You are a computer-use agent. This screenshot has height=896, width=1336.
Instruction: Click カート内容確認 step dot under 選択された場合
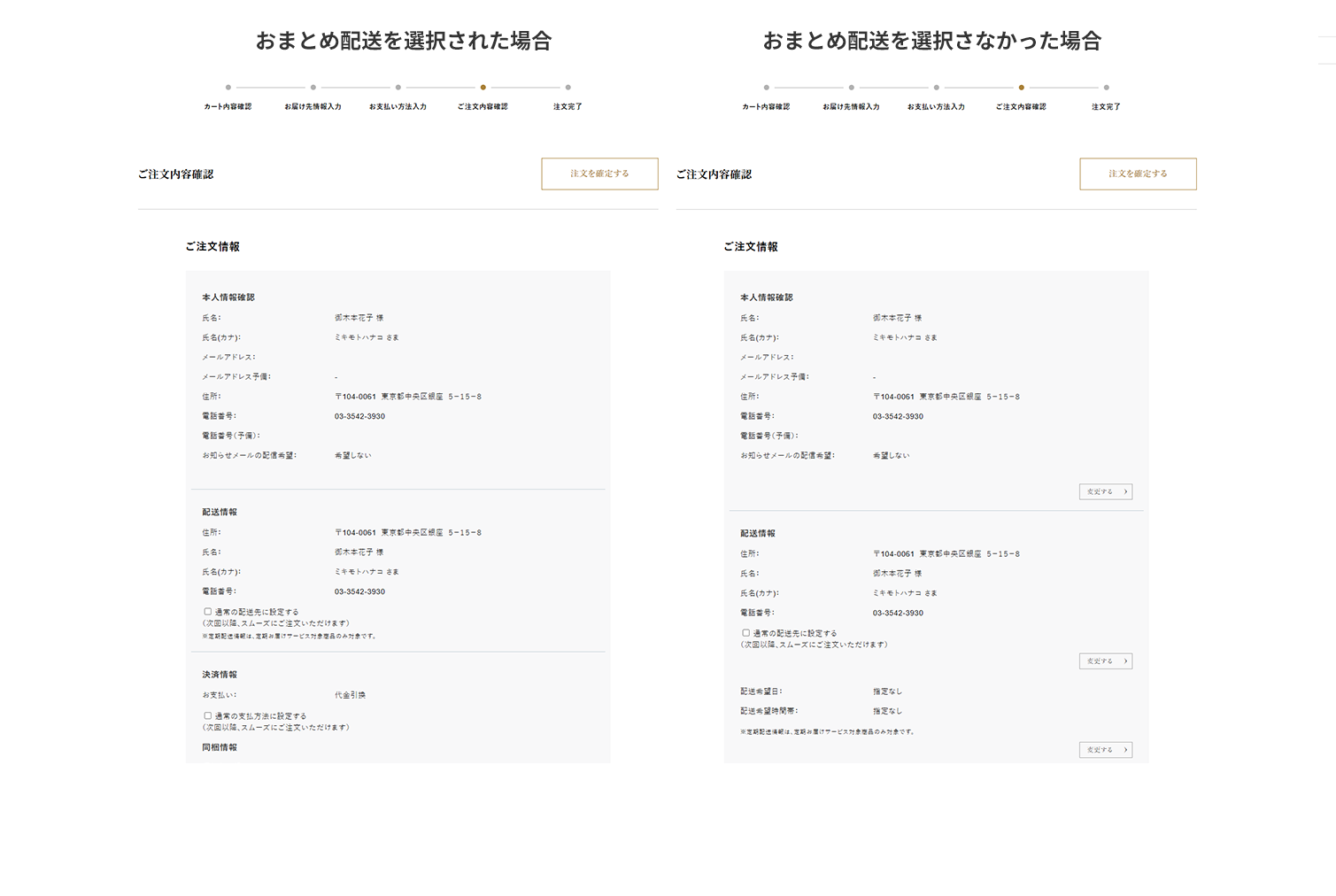[228, 88]
